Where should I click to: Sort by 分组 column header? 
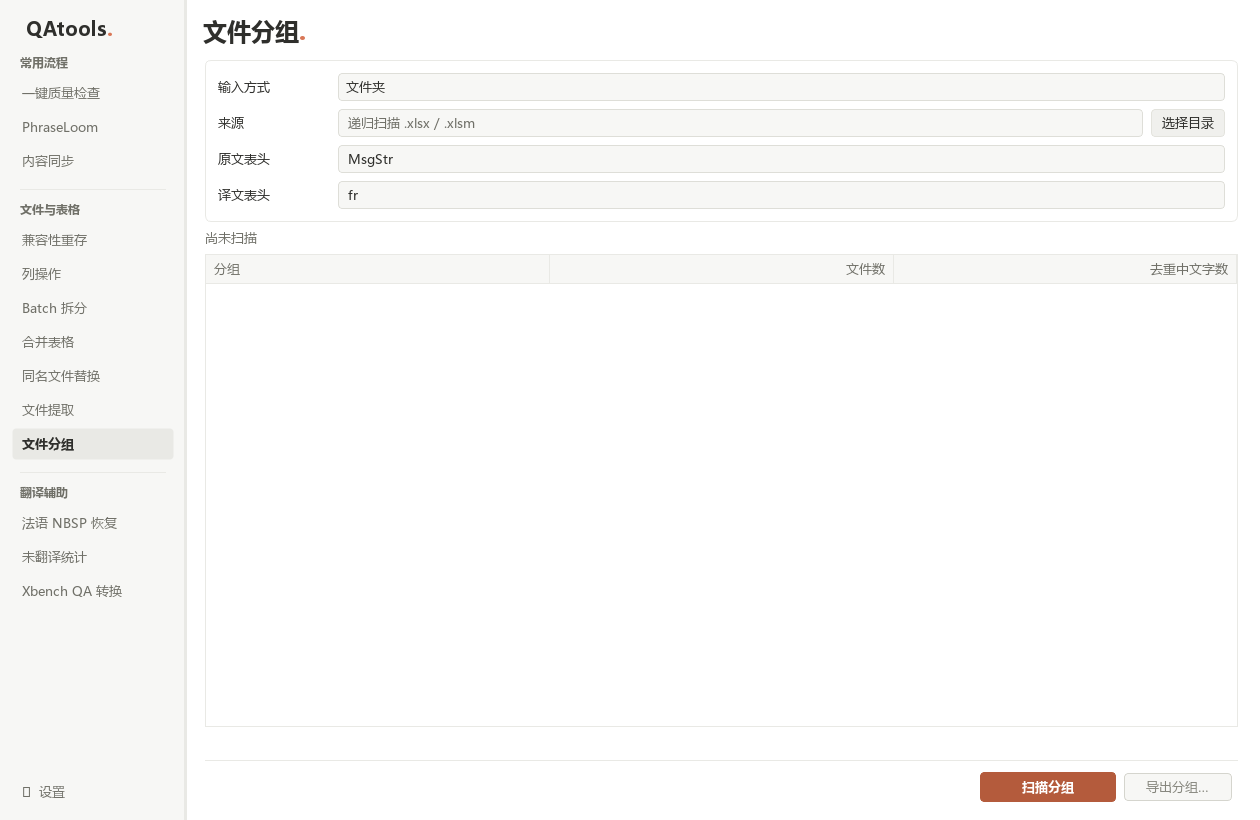pyautogui.click(x=377, y=269)
